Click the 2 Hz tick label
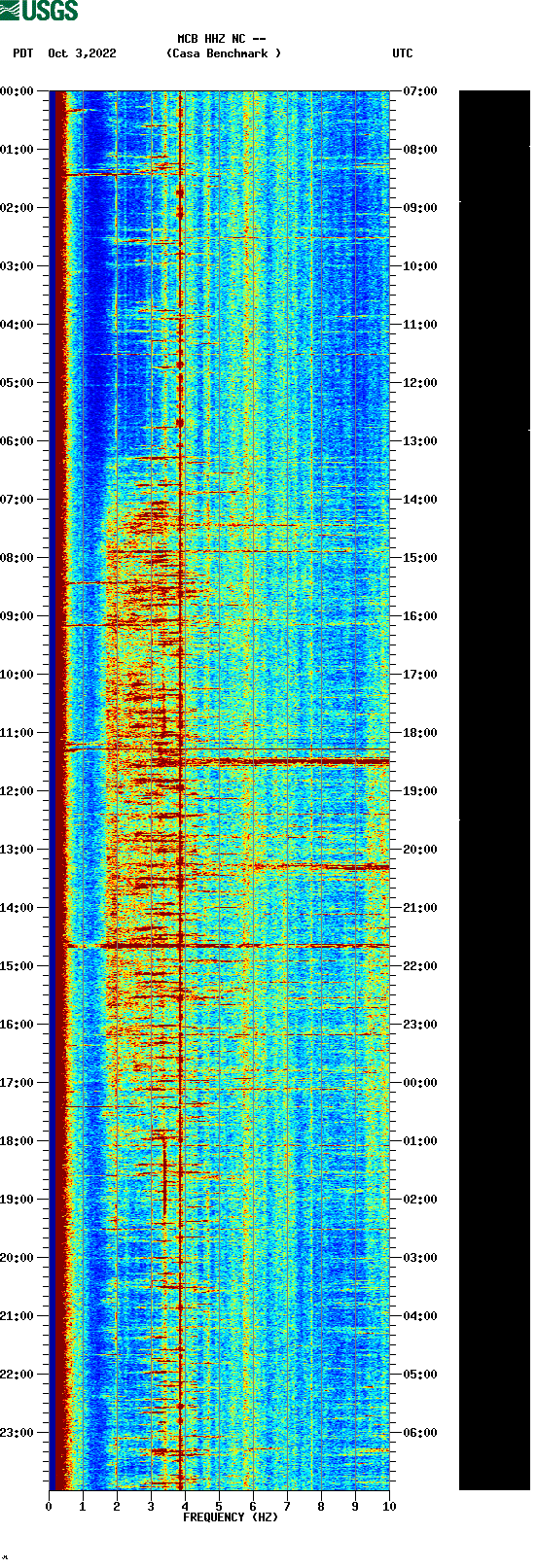The width and height of the screenshot is (537, 1568). point(117,1507)
